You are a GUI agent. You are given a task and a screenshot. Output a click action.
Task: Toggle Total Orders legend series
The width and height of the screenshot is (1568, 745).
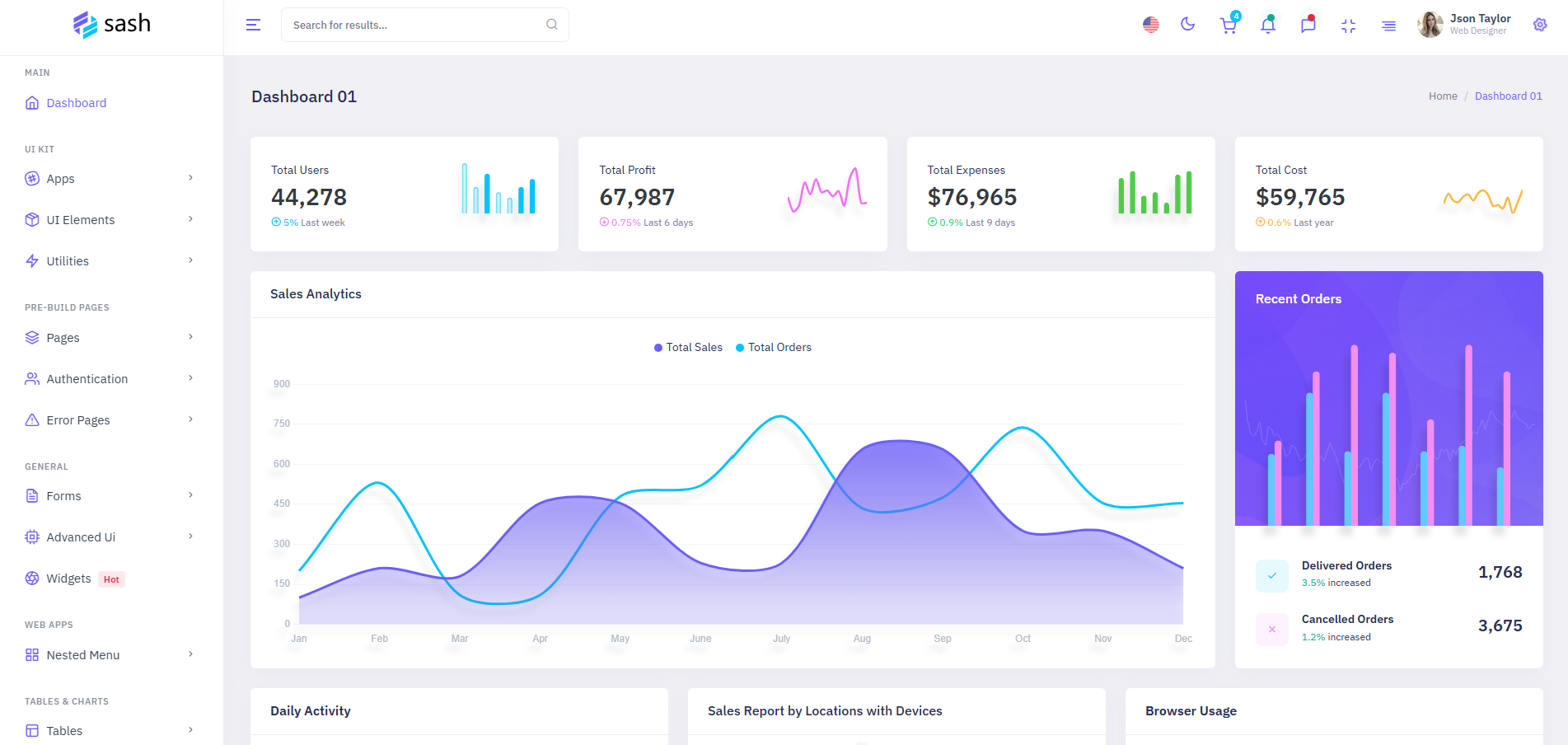773,348
